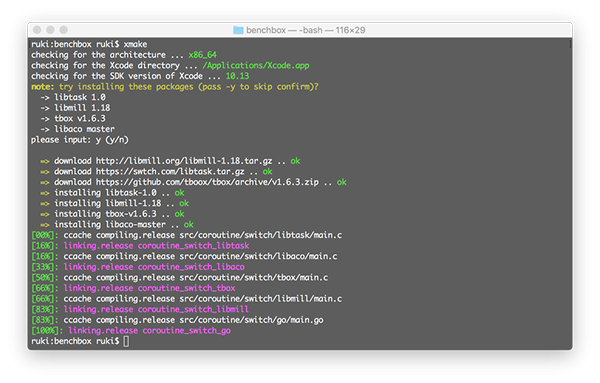600x383 pixels.
Task: Click the window title 'benchbox — -bash — 116×29'
Action: coord(305,30)
